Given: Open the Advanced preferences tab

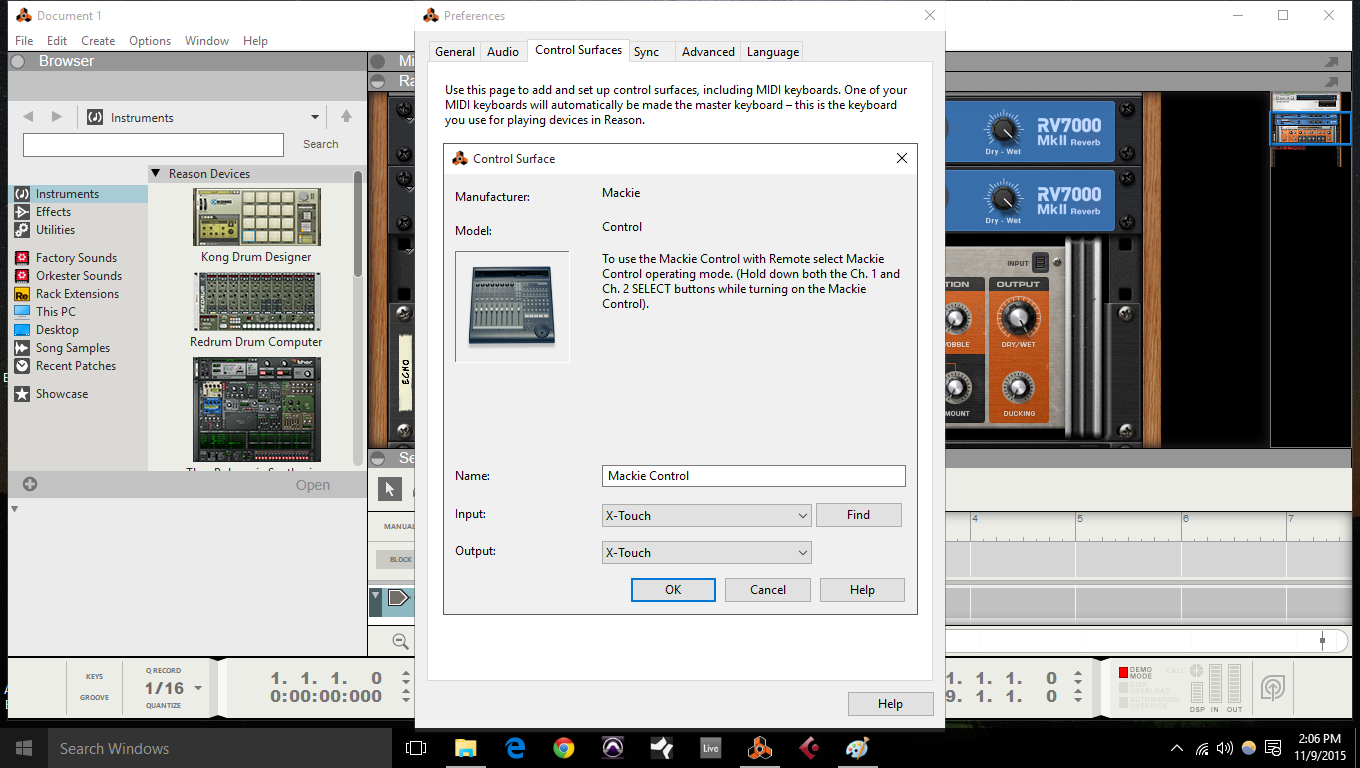Looking at the screenshot, I should [708, 52].
